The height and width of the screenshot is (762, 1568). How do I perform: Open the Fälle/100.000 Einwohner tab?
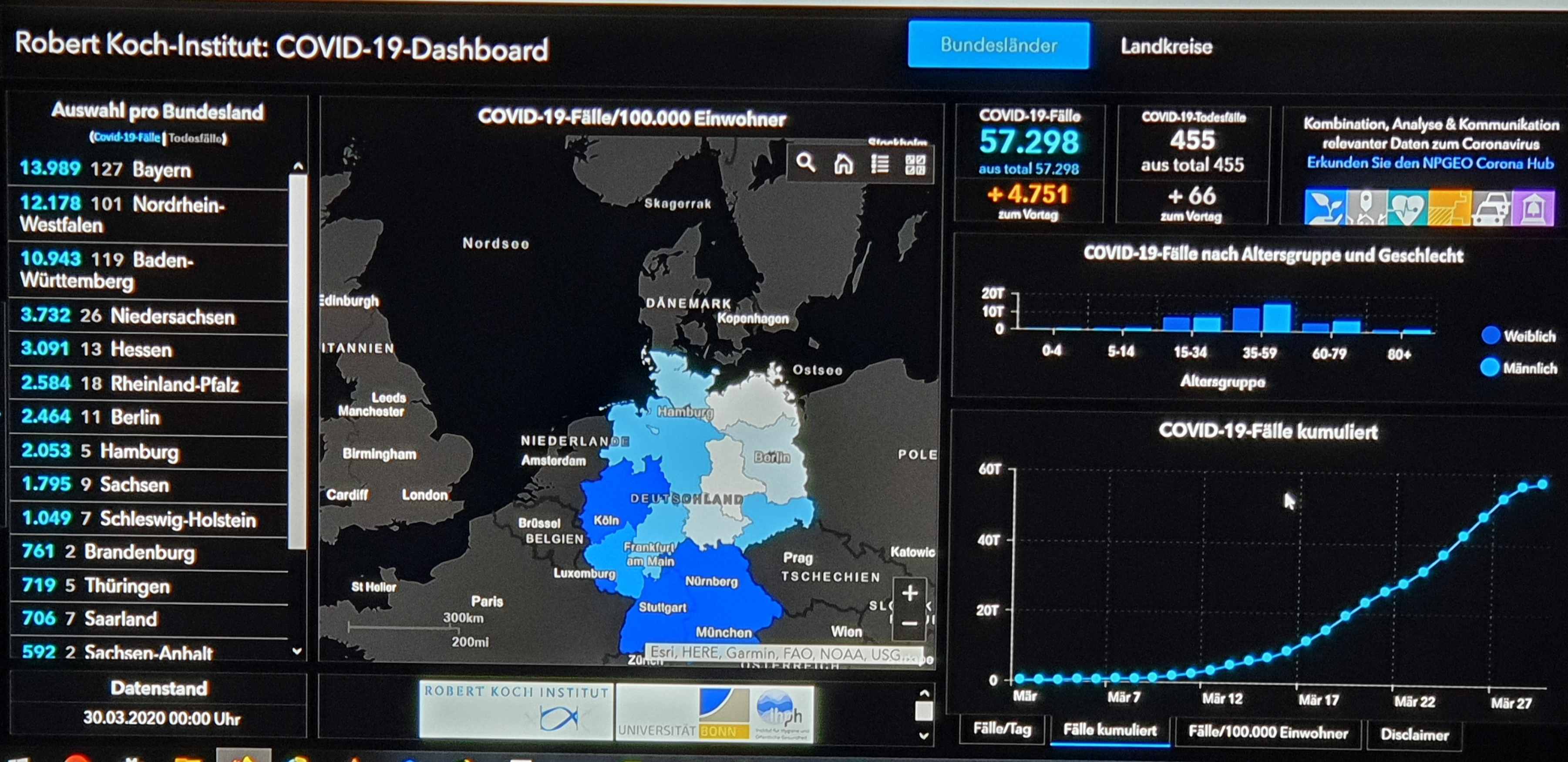[x=1268, y=732]
